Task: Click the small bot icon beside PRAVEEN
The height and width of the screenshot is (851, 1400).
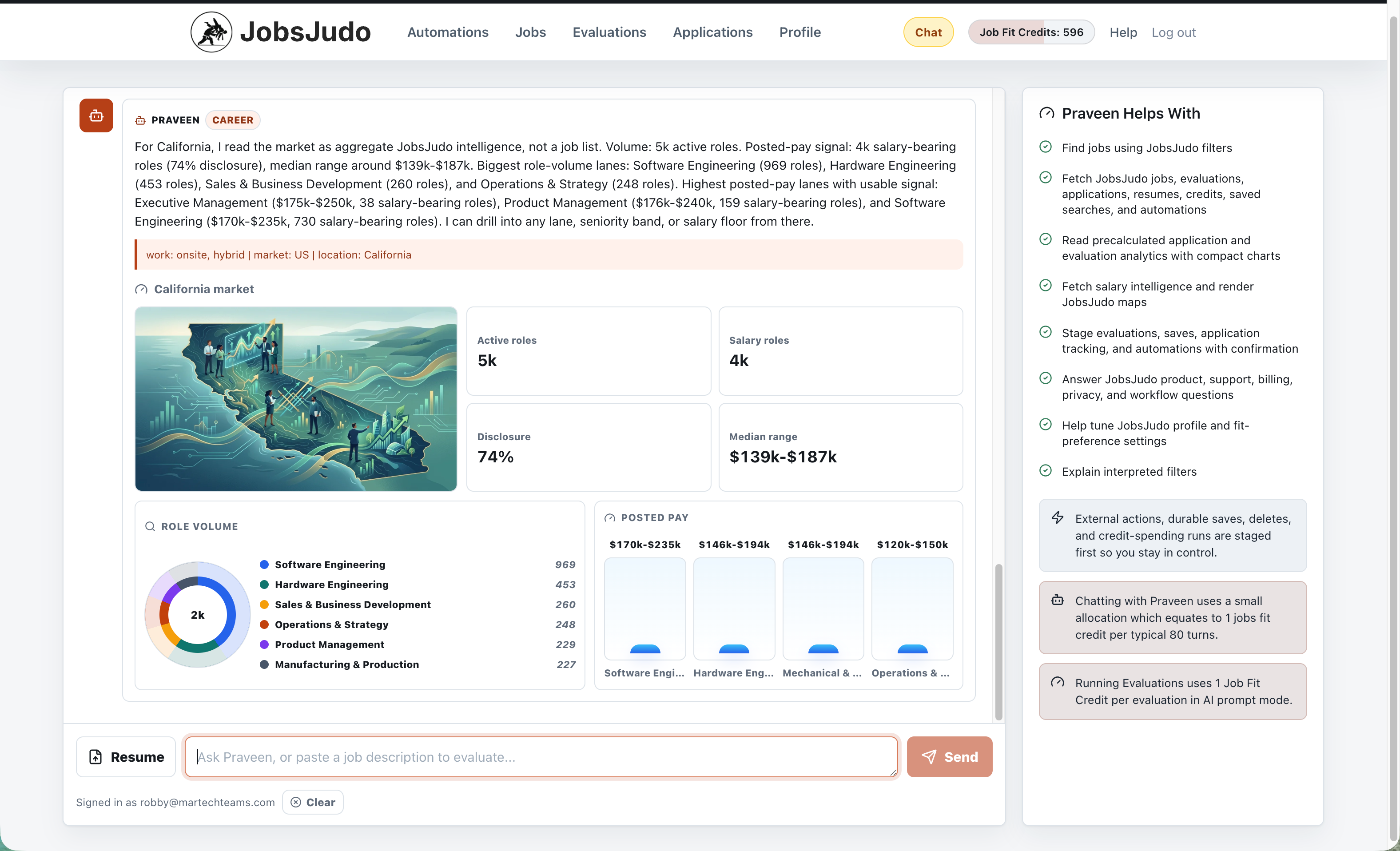Action: (140, 120)
